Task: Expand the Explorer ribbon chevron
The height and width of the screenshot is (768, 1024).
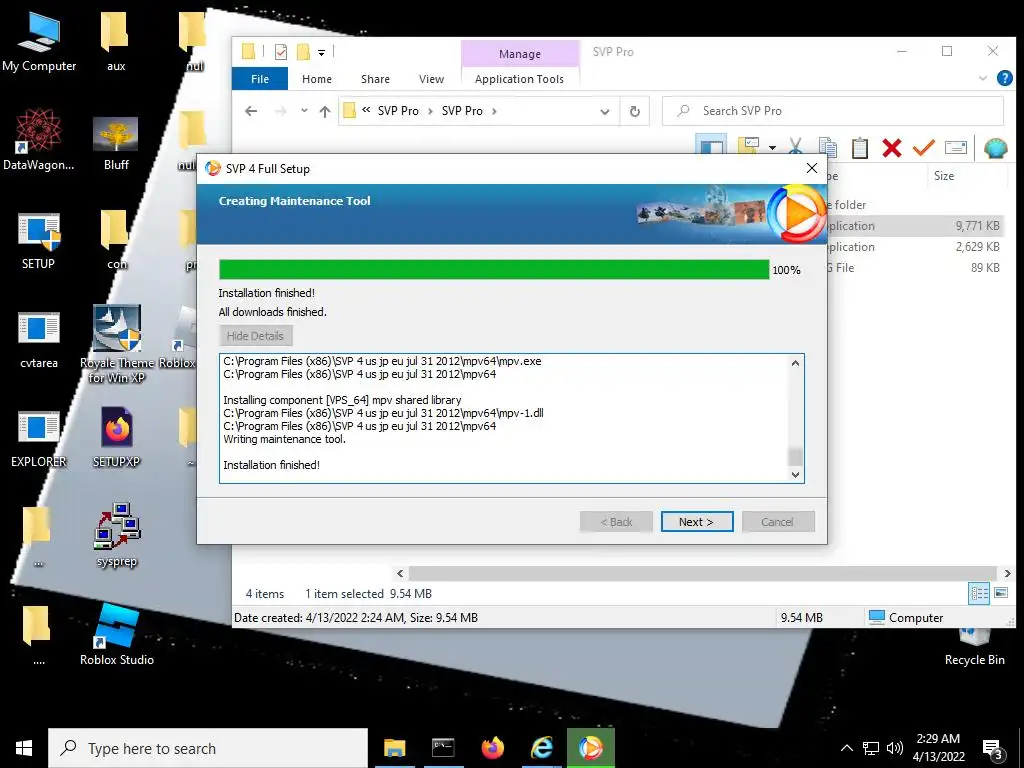Action: [x=983, y=78]
